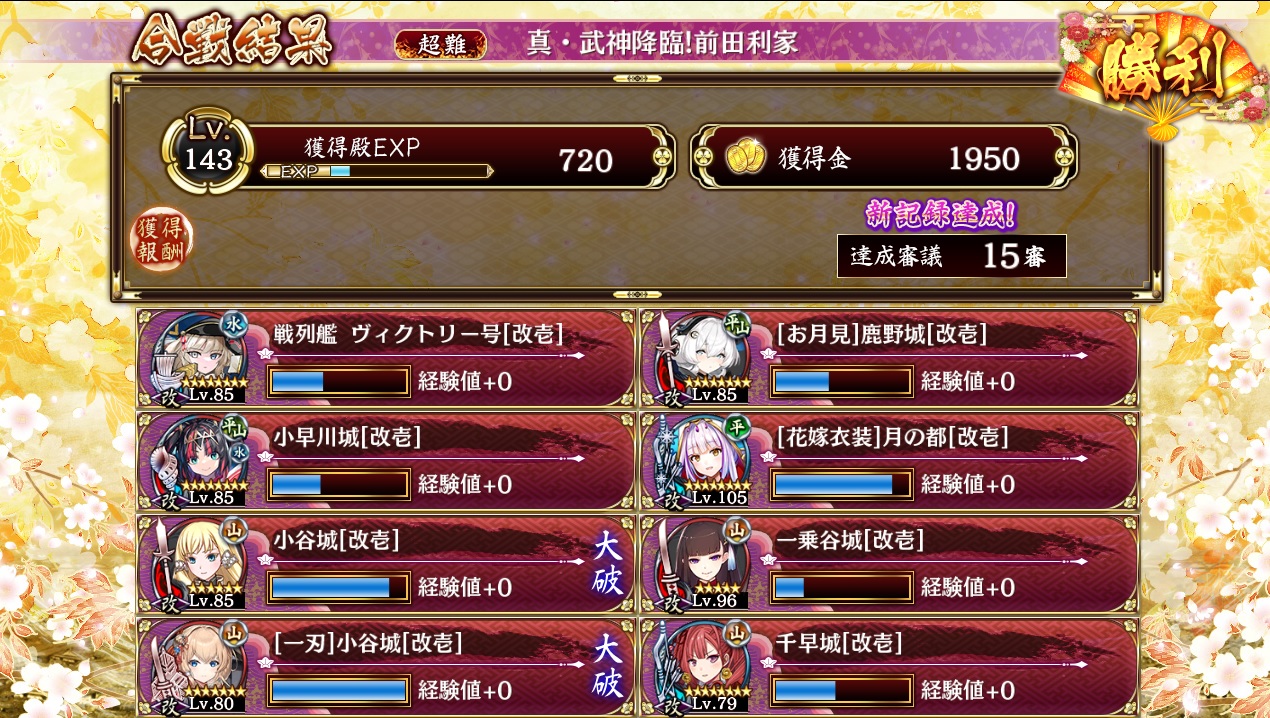Viewport: 1270px width, 718px height.
Task: Click the 超難 difficulty badge
Action: click(x=440, y=45)
